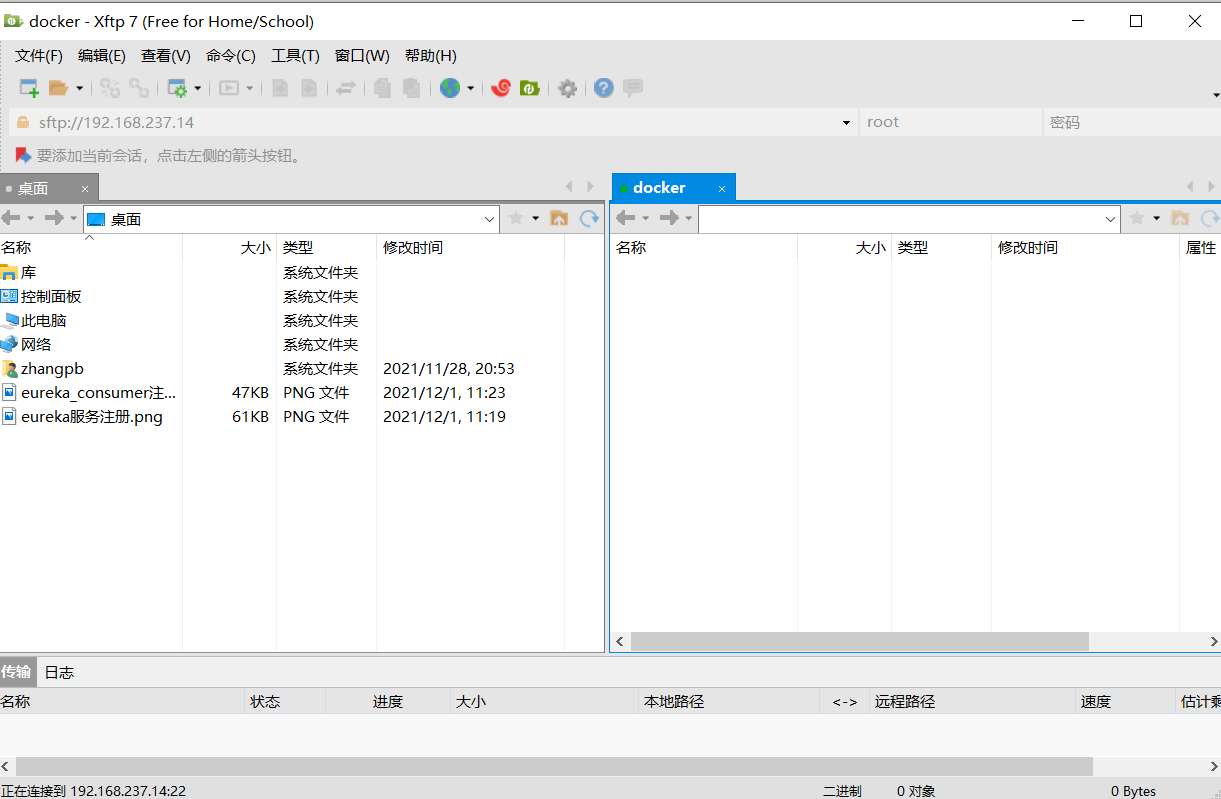The height and width of the screenshot is (799, 1221).
Task: Close the 桌面 tab
Action: tap(85, 188)
